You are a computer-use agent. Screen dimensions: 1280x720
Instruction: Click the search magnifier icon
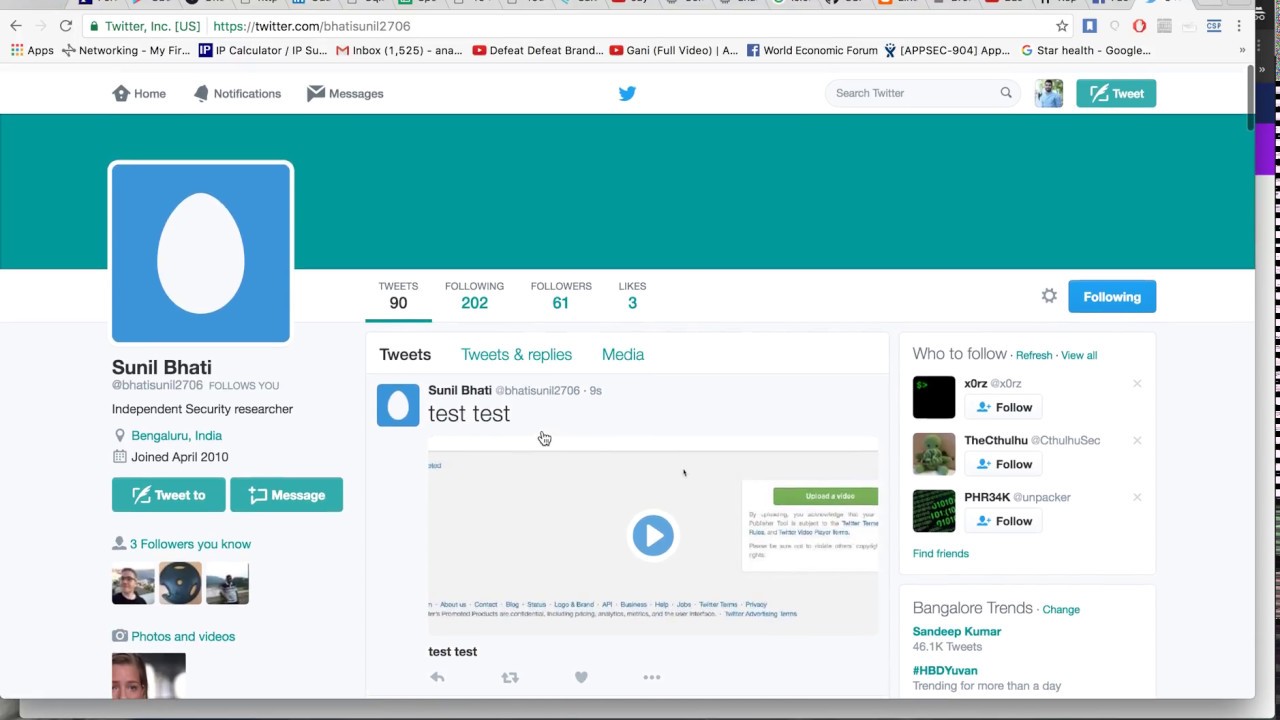click(x=1006, y=93)
